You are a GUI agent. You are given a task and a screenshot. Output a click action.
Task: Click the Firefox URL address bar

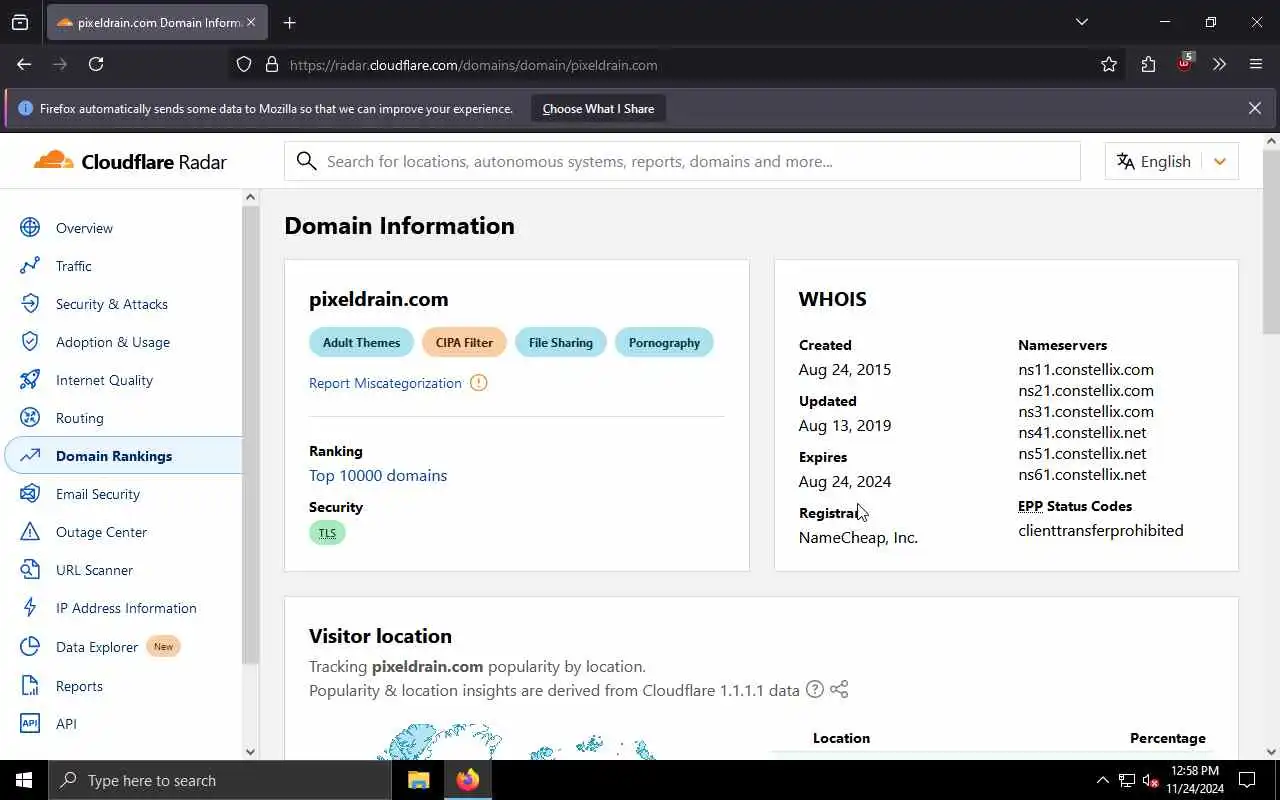[680, 65]
